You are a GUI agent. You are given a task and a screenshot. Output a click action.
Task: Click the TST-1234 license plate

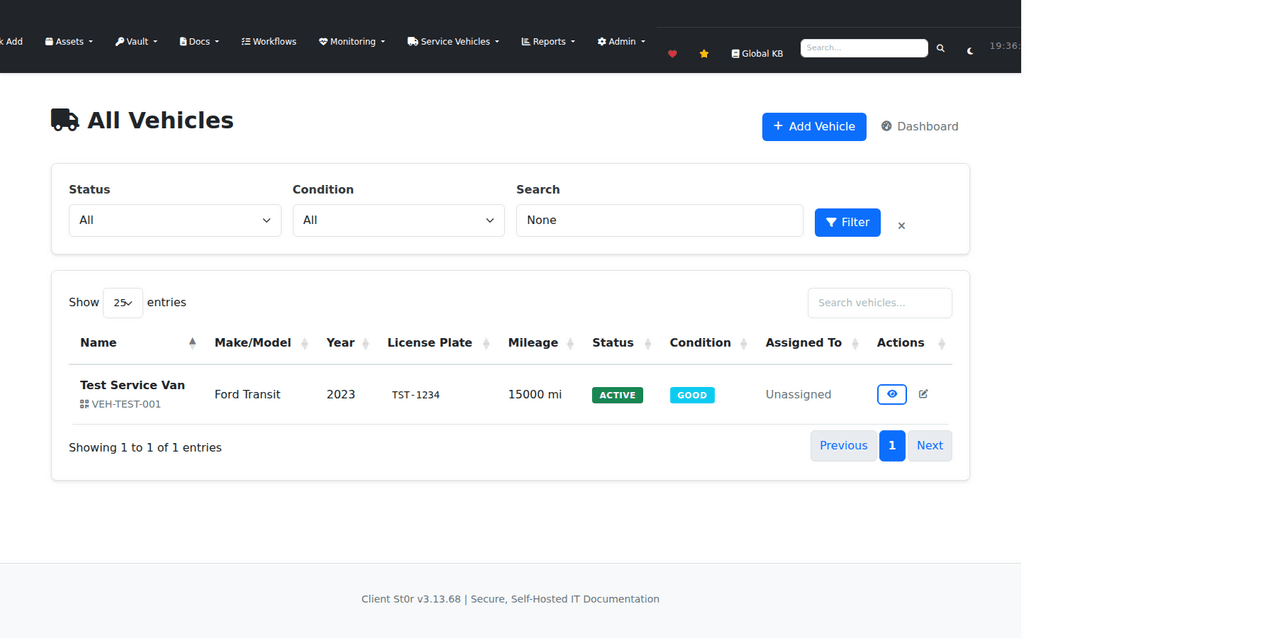[x=416, y=395]
